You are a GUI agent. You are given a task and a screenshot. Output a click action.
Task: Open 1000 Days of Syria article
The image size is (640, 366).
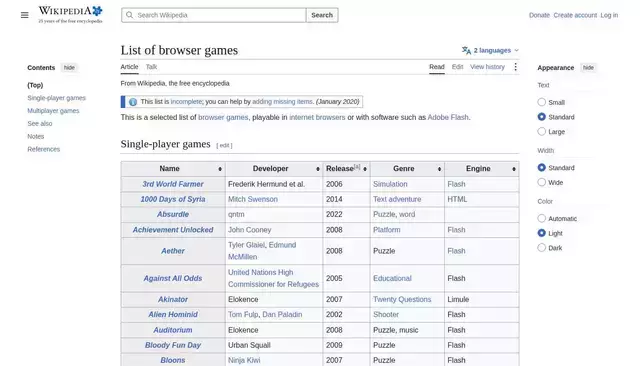point(173,199)
